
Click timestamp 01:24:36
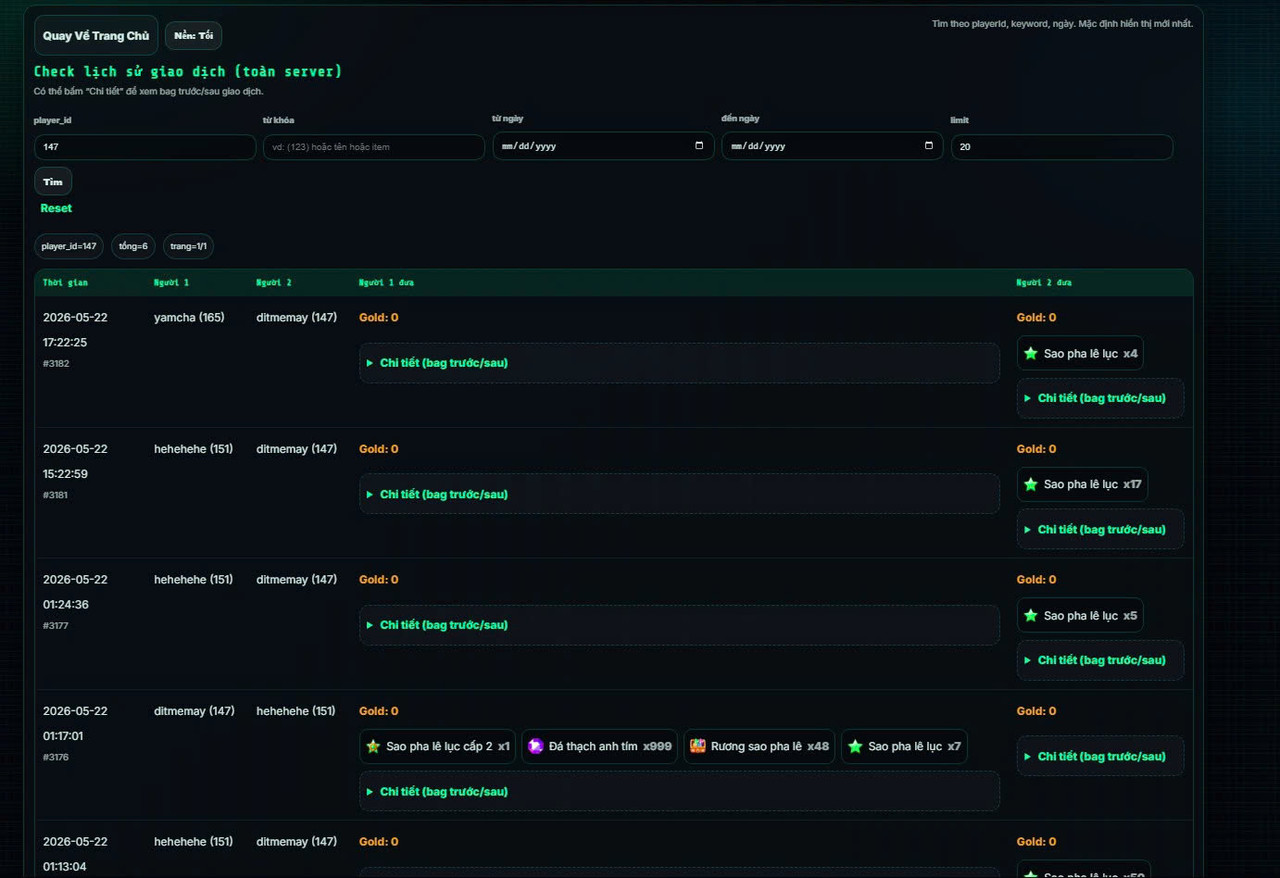(66, 605)
